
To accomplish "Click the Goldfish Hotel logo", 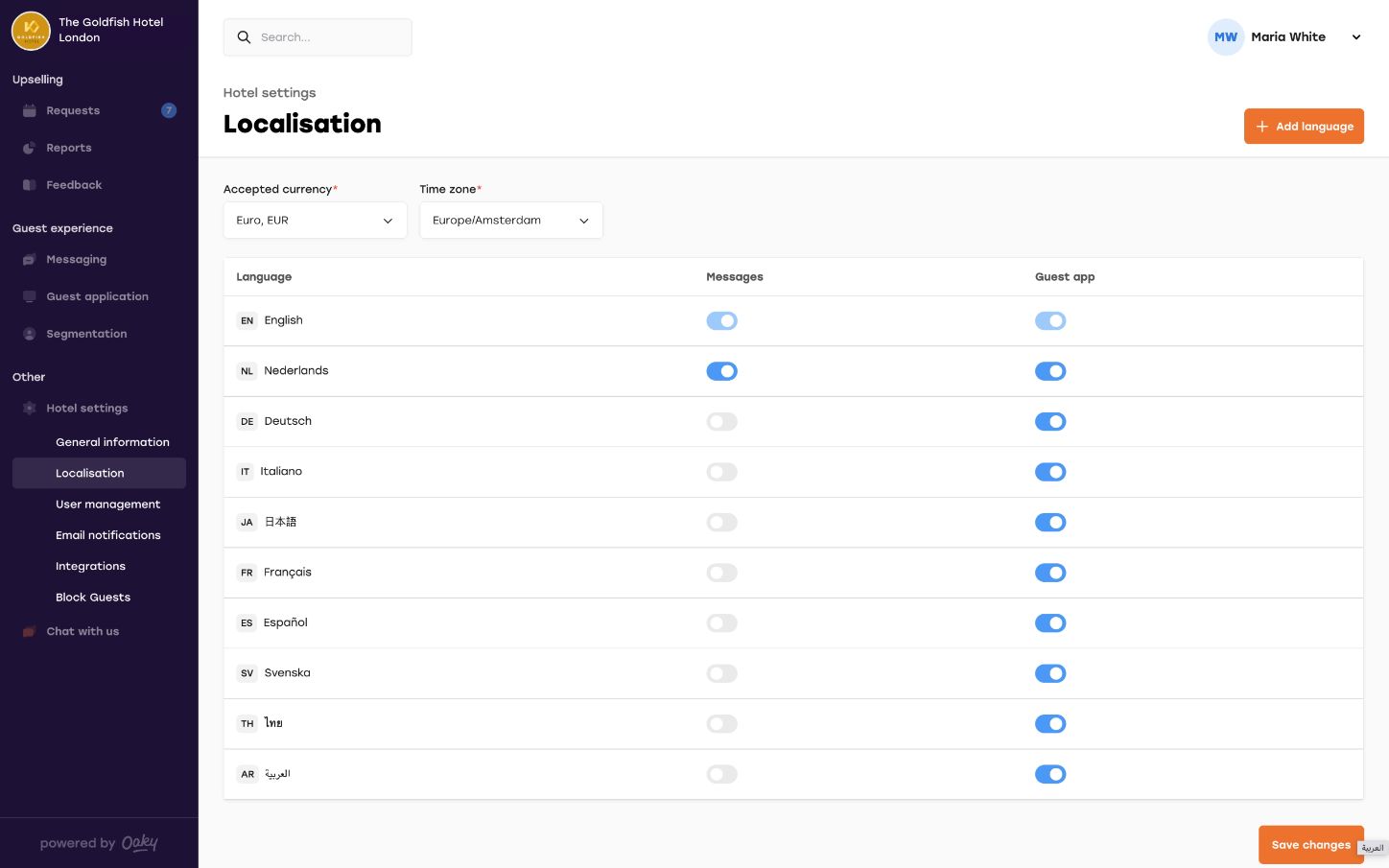I will click(31, 31).
